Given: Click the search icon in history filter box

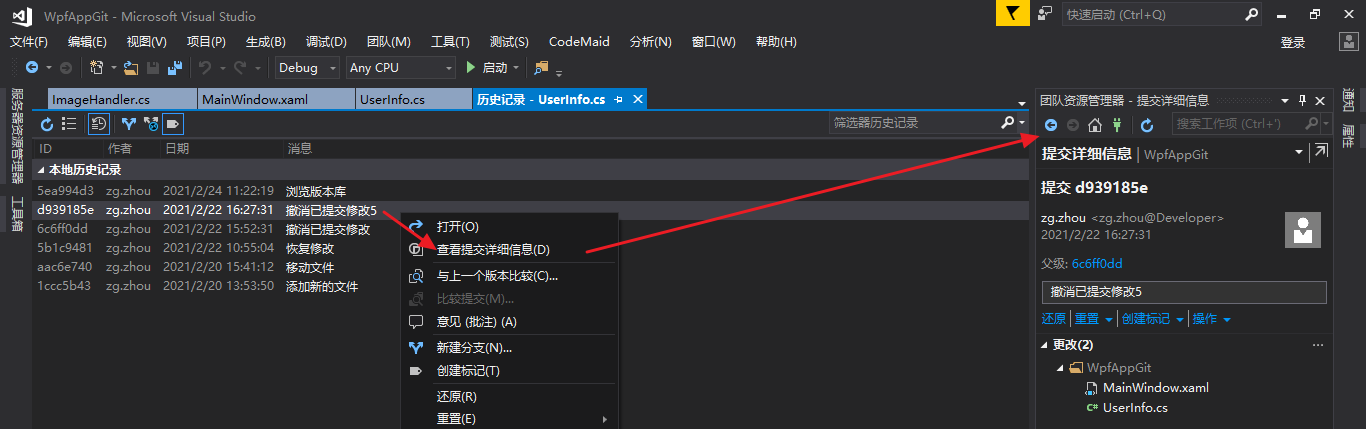Looking at the screenshot, I should pos(1007,123).
